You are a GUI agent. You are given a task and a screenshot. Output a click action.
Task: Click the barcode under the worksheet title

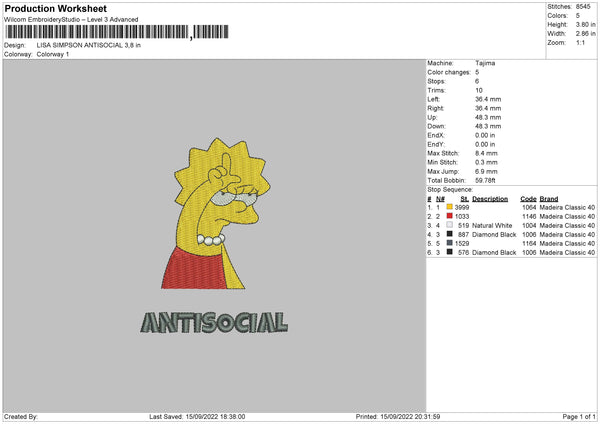[x=117, y=32]
